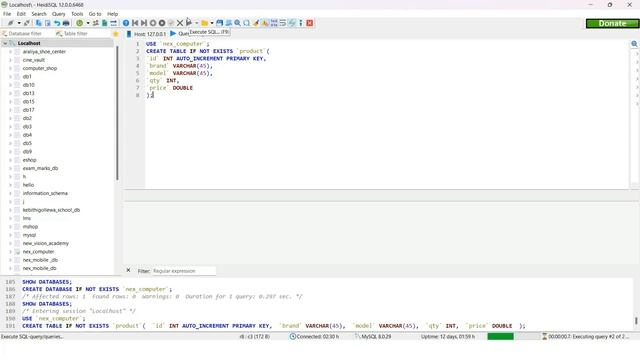Click the favorites star icon
The image size is (640, 360).
[x=116, y=34]
